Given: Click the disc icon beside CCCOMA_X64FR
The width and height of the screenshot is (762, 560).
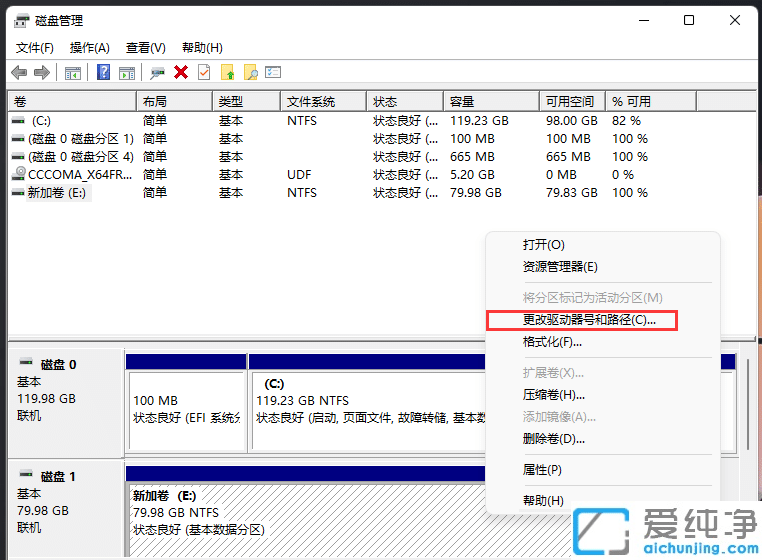Looking at the screenshot, I should click(19, 174).
